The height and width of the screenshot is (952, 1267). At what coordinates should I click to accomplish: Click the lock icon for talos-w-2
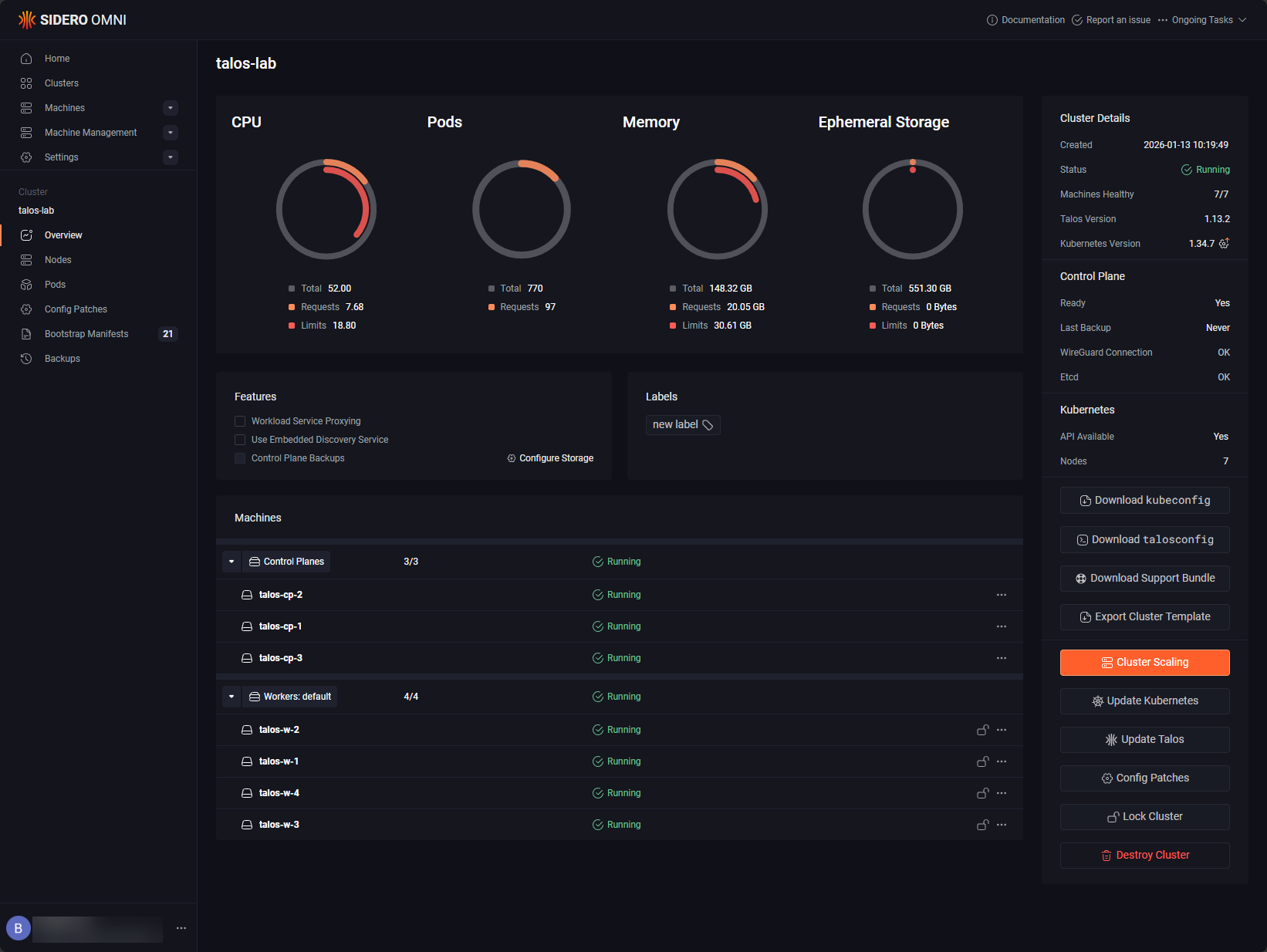[x=982, y=730]
